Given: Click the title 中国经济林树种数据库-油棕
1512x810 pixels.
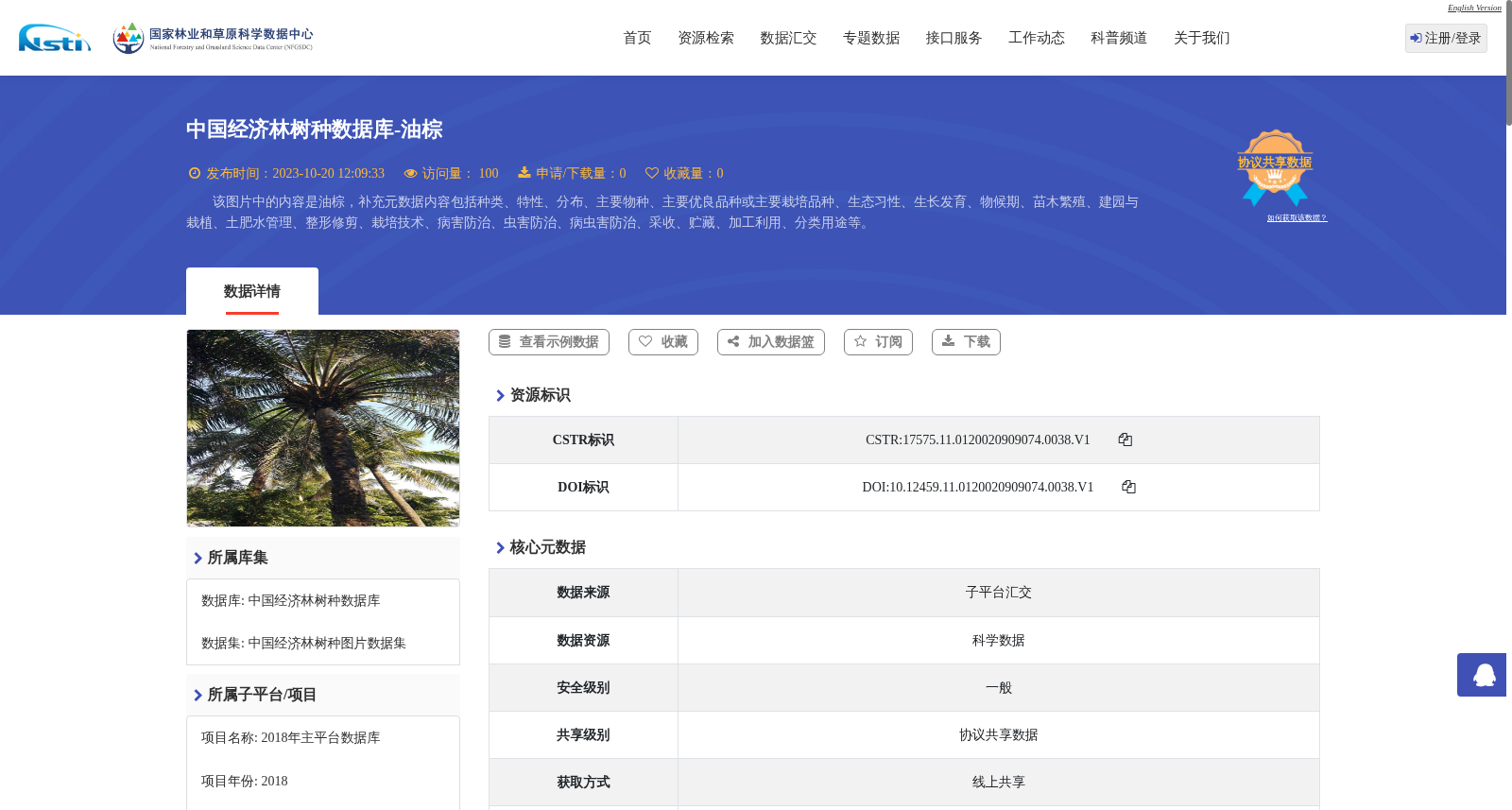Looking at the screenshot, I should coord(314,129).
